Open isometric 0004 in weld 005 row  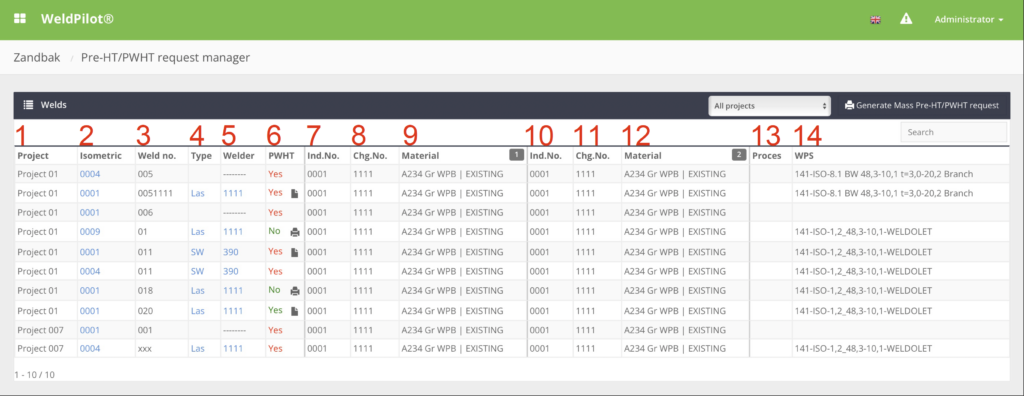[90, 174]
